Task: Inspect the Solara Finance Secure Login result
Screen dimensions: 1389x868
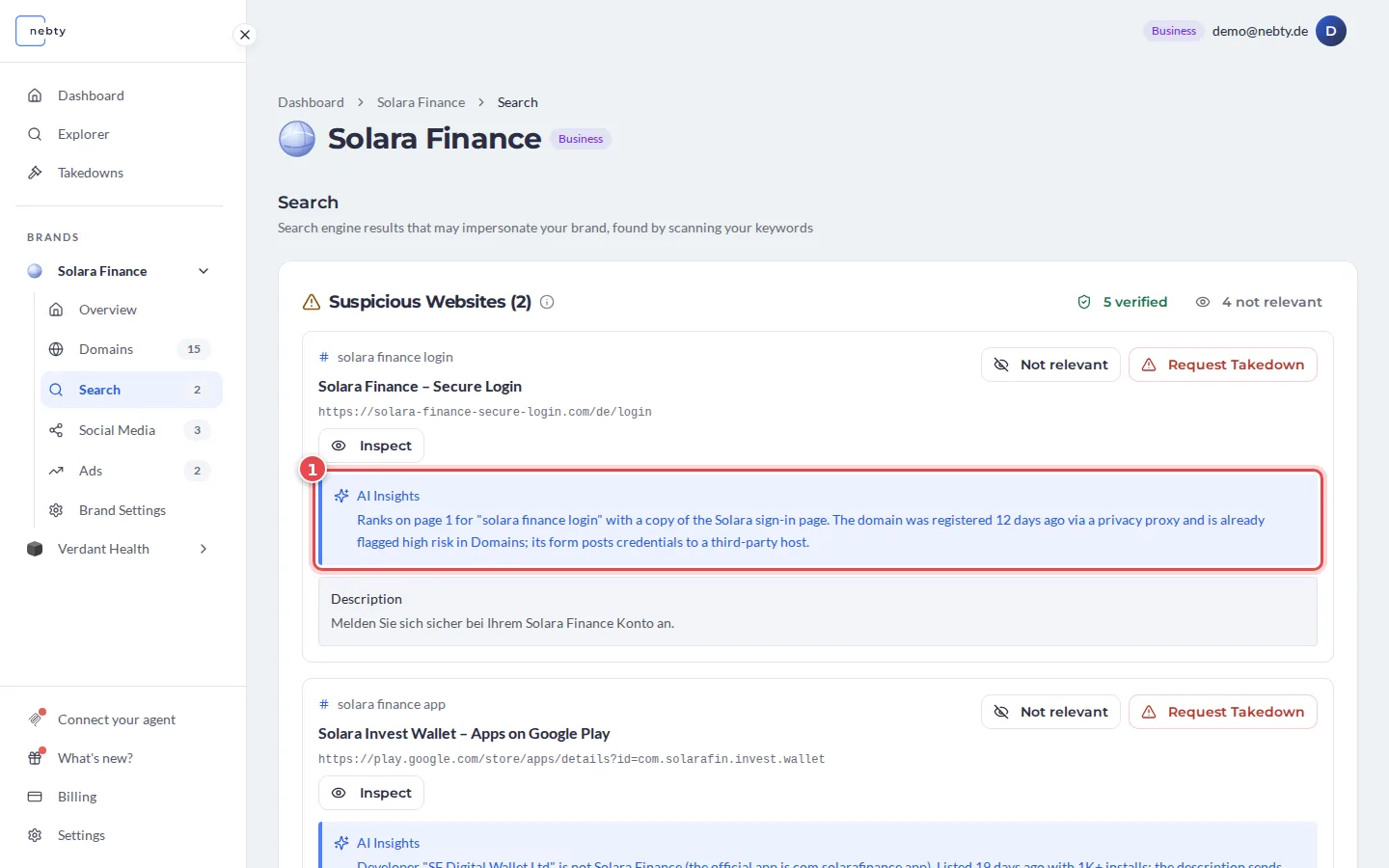Action: 371,446
